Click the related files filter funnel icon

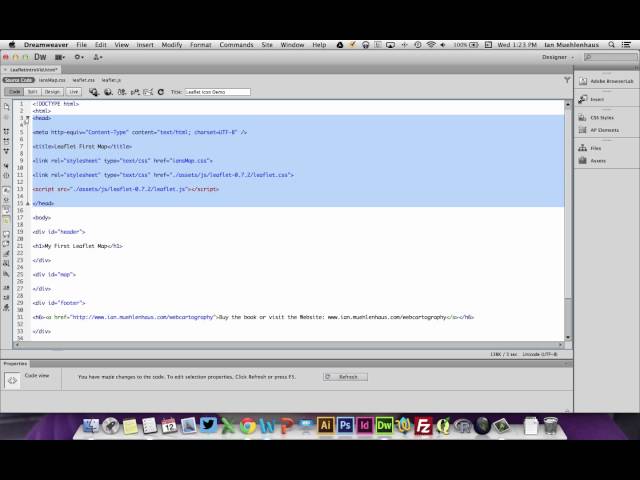coord(567,80)
